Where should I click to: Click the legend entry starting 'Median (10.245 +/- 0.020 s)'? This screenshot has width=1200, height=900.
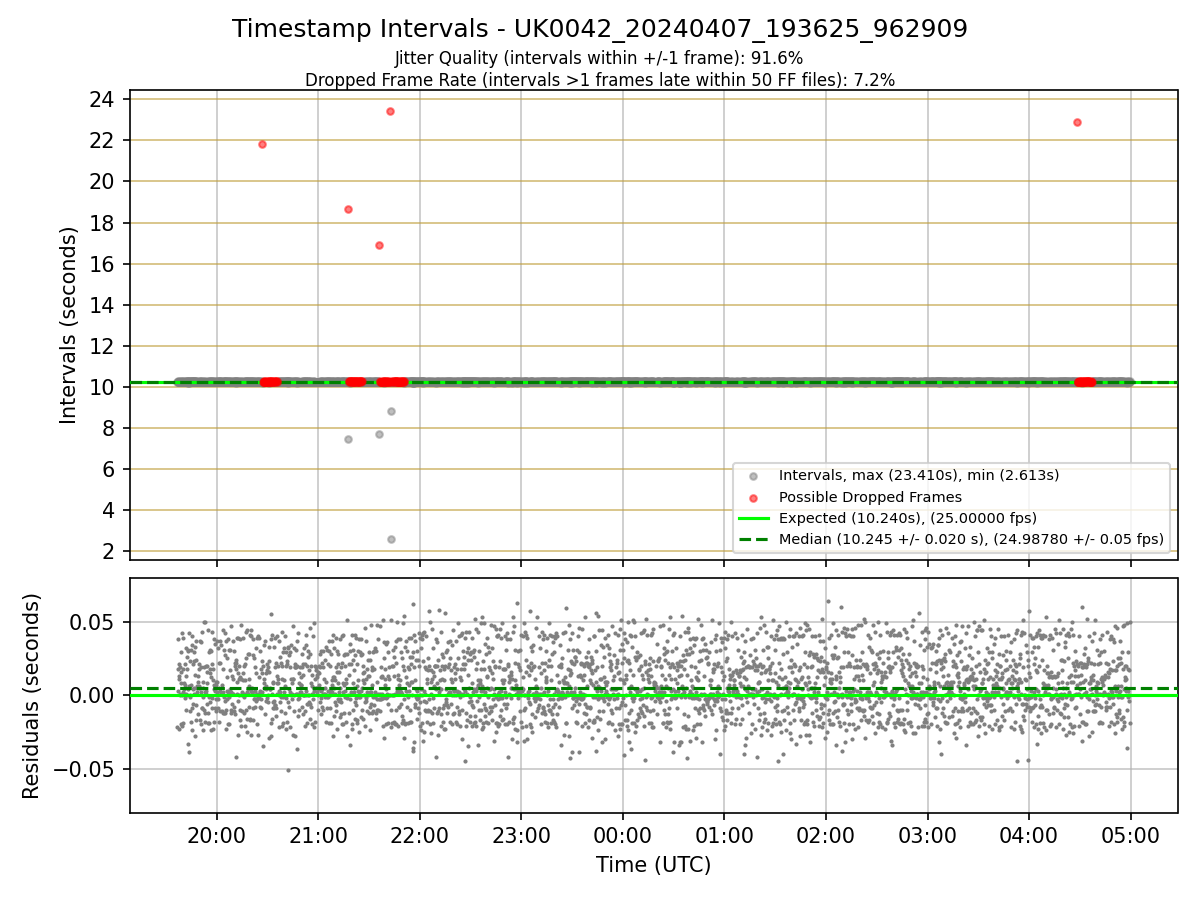(971, 539)
